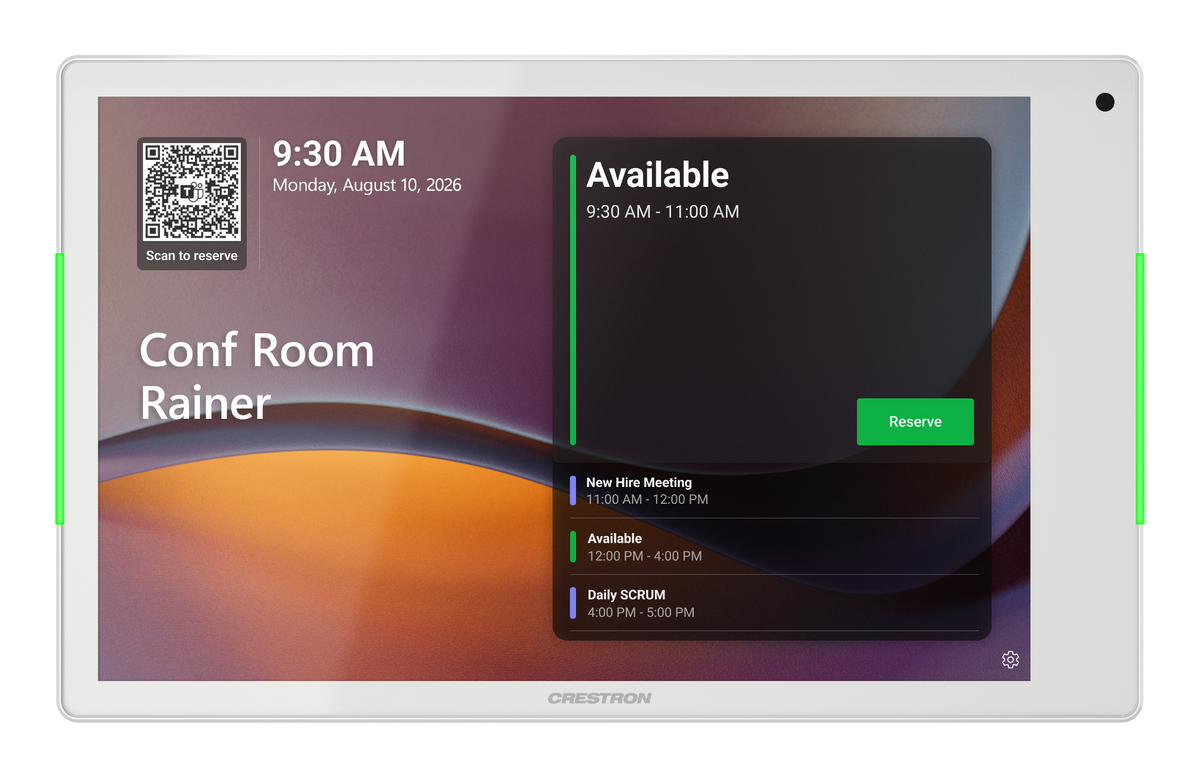Select the Available 12:00 PM - 4:00 PM slot

[774, 546]
